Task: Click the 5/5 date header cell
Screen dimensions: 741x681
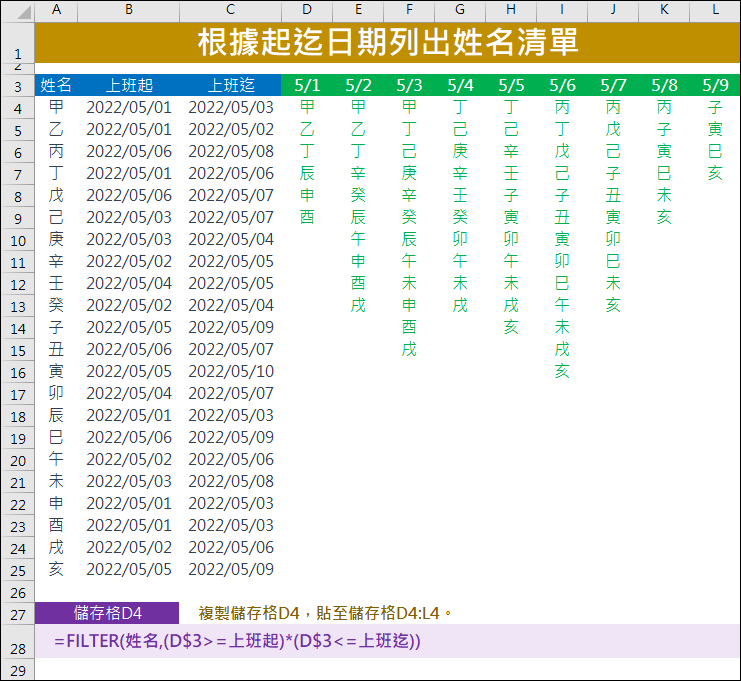Action: tap(511, 85)
